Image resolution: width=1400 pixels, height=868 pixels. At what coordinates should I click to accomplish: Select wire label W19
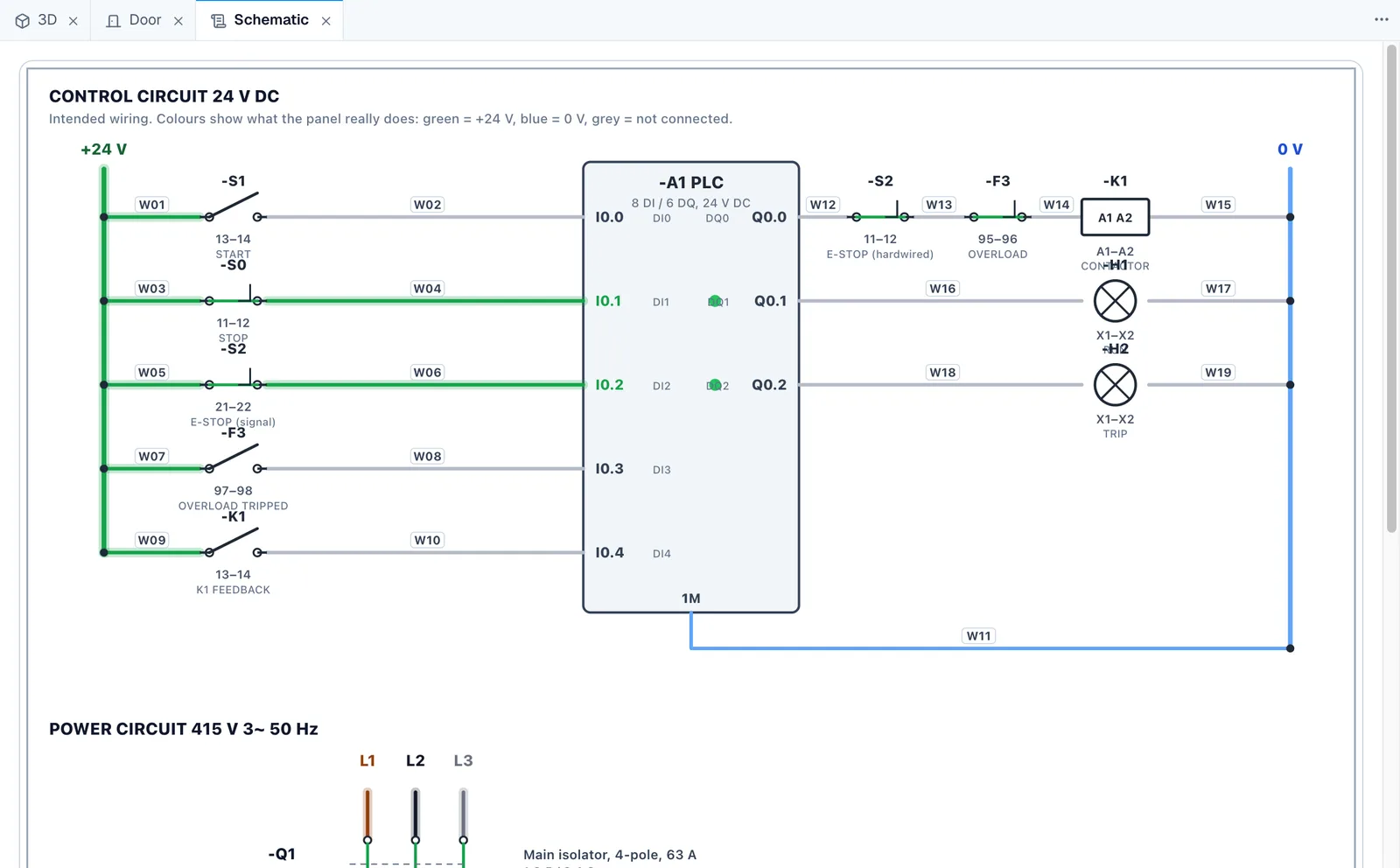[1219, 373]
